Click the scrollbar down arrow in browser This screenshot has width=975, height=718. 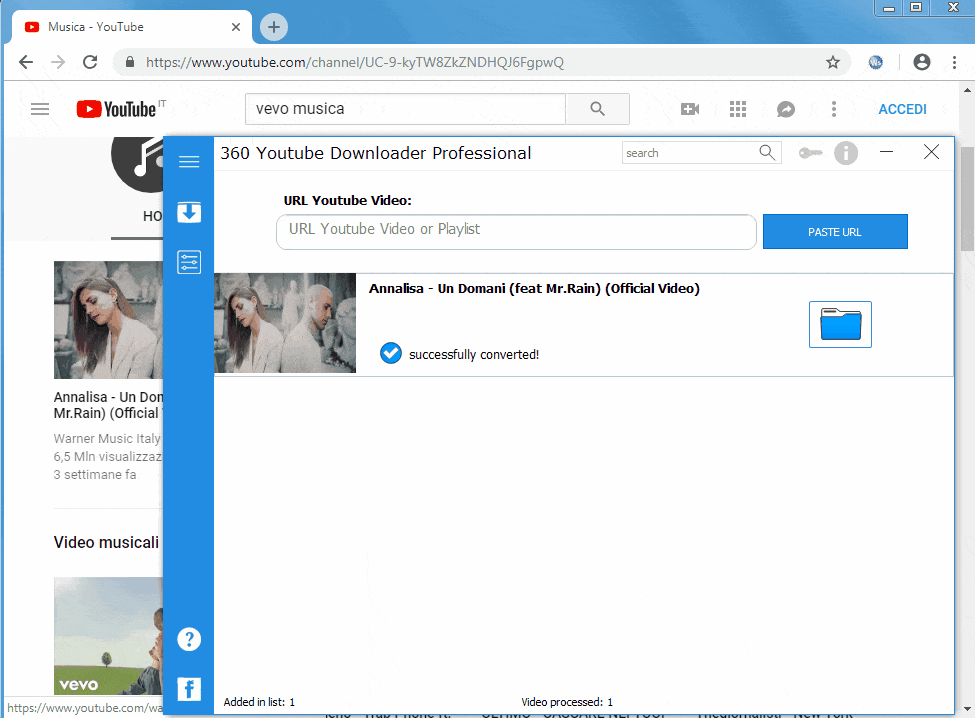click(968, 709)
